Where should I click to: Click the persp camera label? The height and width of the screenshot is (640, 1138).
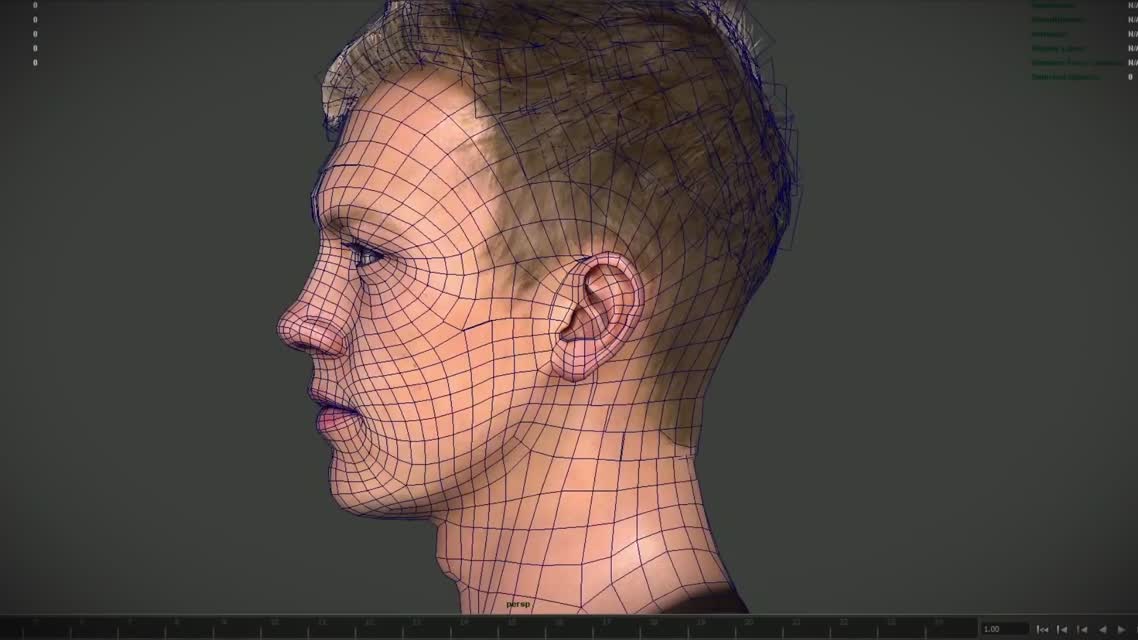point(518,604)
